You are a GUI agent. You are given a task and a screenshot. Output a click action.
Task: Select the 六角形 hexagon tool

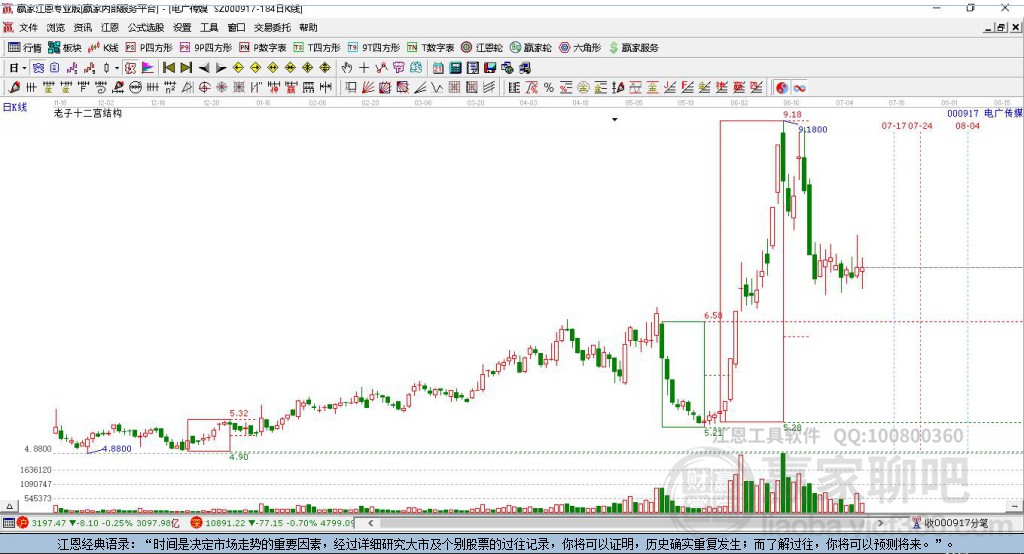click(x=580, y=48)
